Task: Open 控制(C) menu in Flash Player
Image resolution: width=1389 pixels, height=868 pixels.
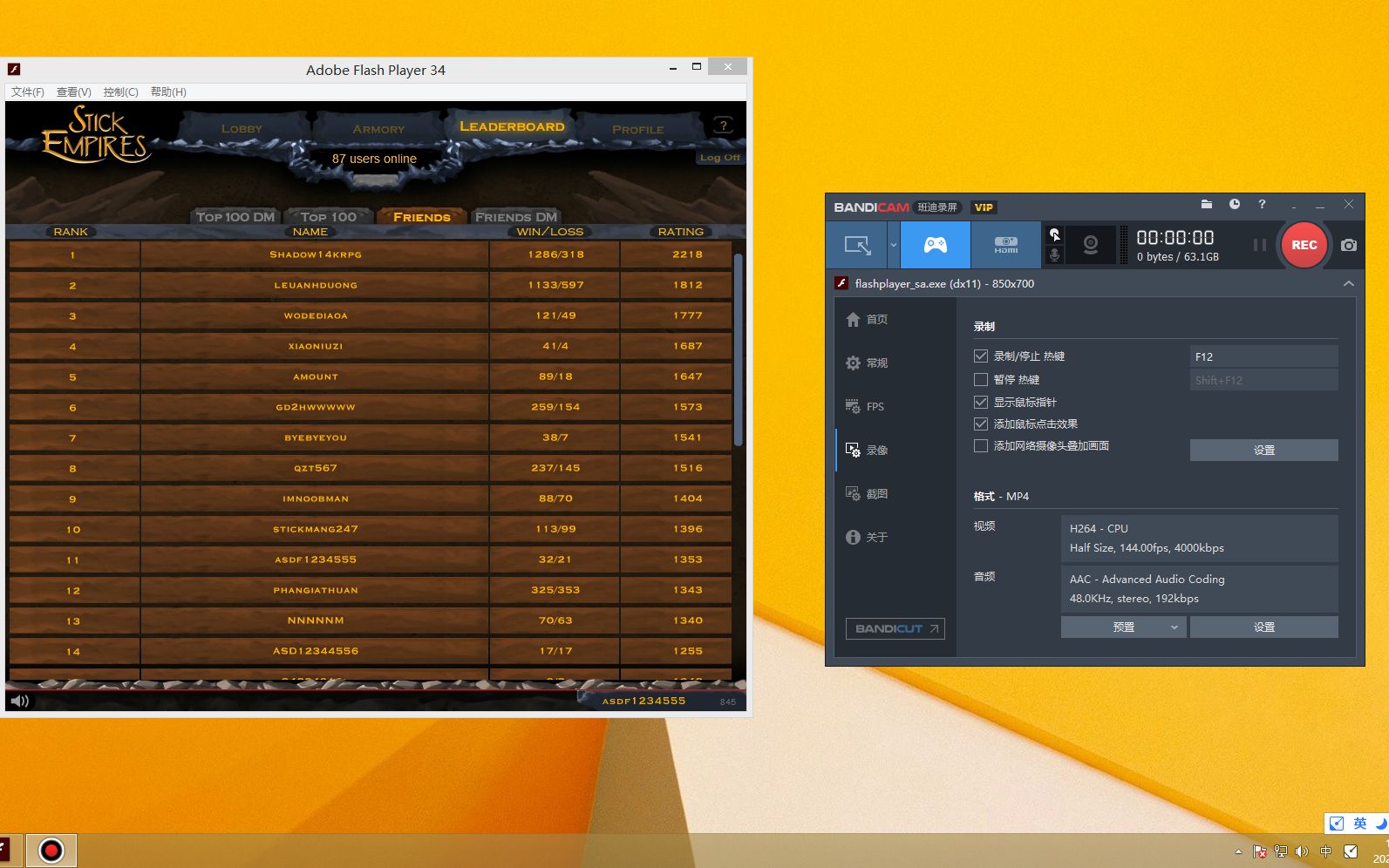Action: click(x=120, y=92)
